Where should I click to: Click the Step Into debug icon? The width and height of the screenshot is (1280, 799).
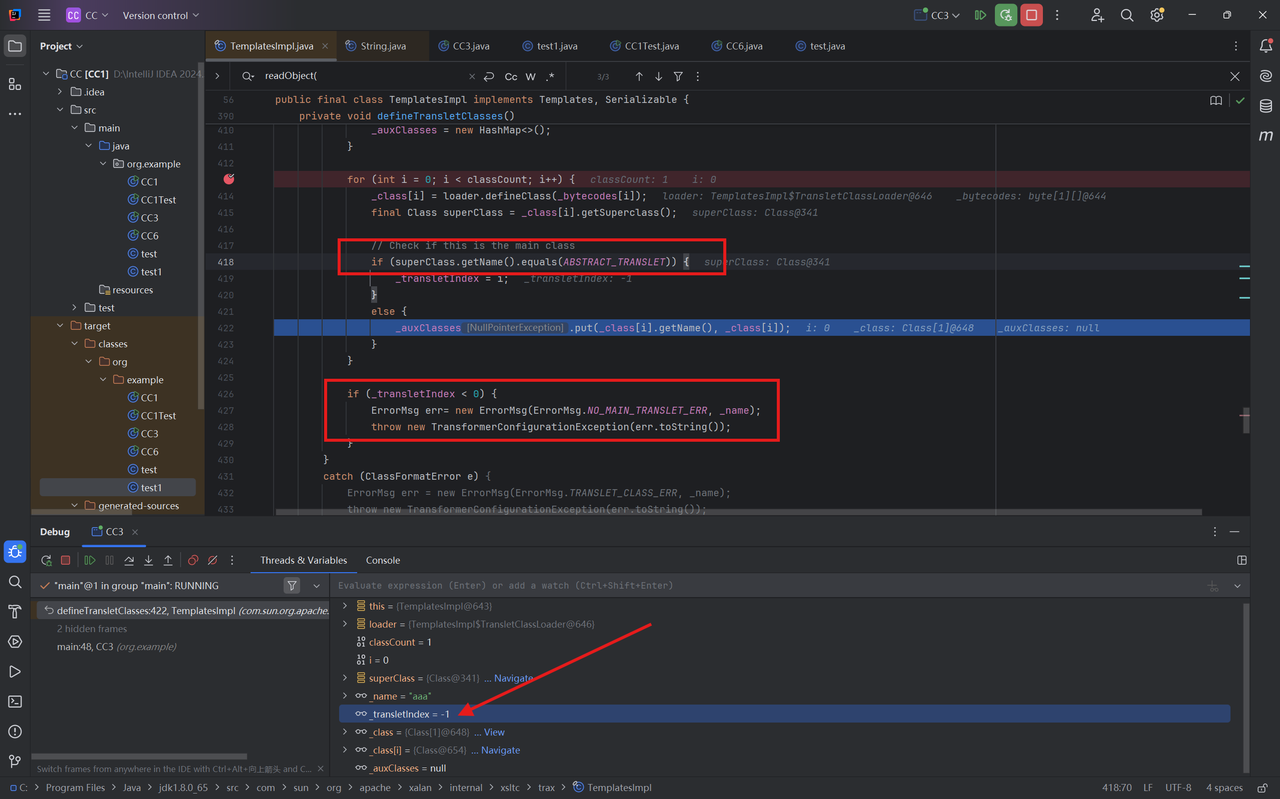[148, 561]
